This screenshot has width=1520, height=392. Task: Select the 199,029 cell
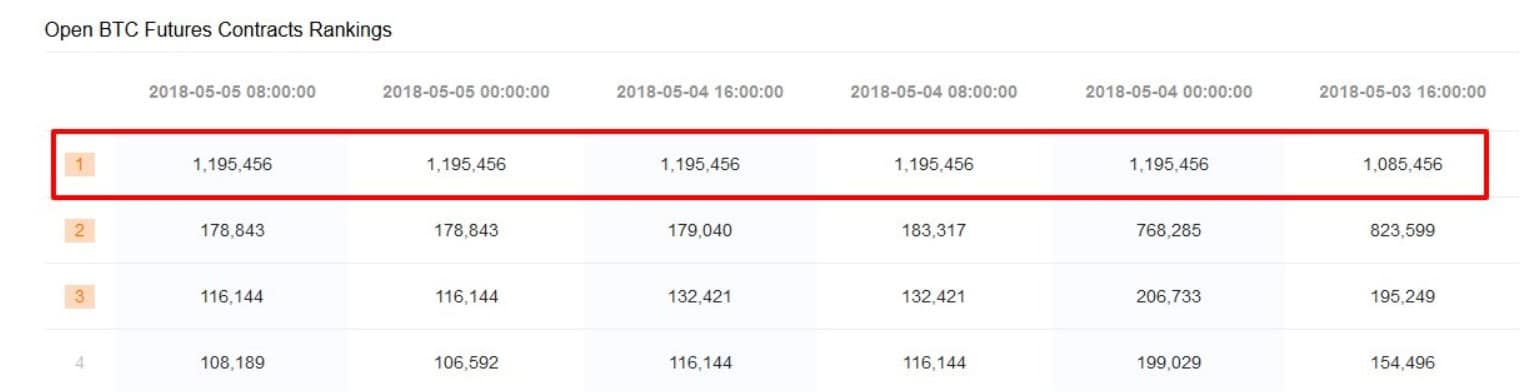(1168, 362)
